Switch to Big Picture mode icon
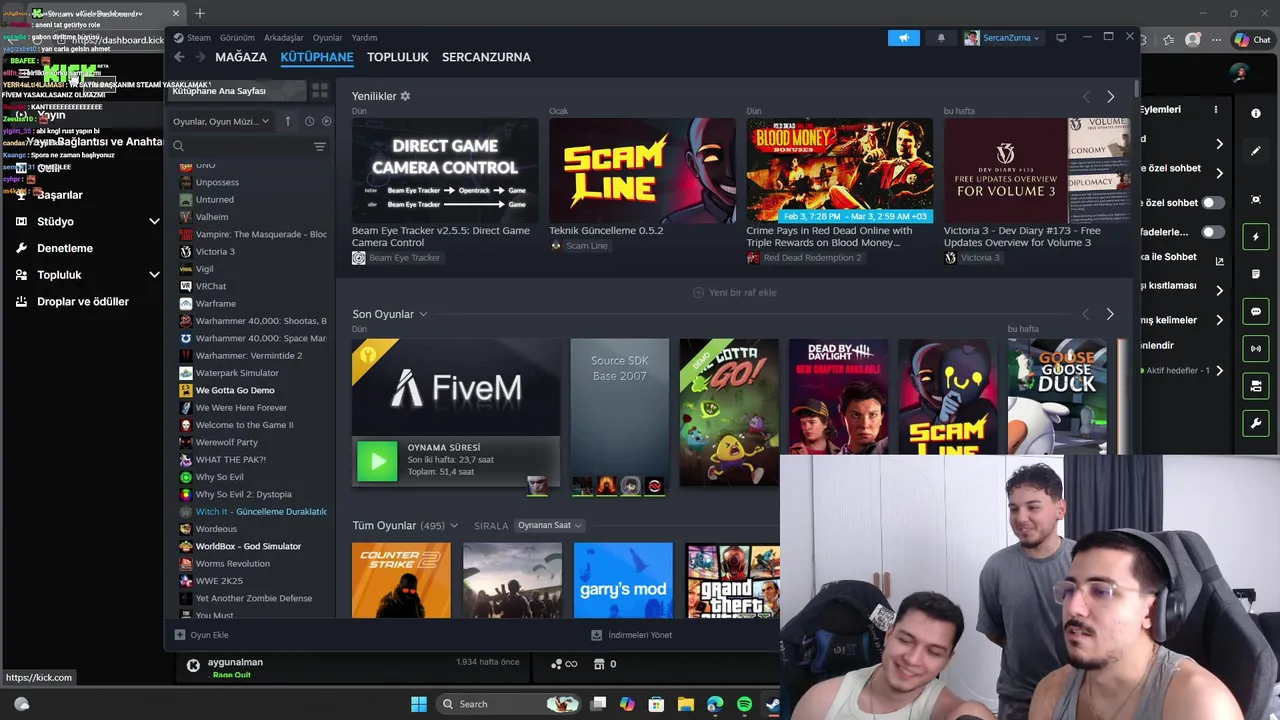The height and width of the screenshot is (720, 1280). (1061, 38)
